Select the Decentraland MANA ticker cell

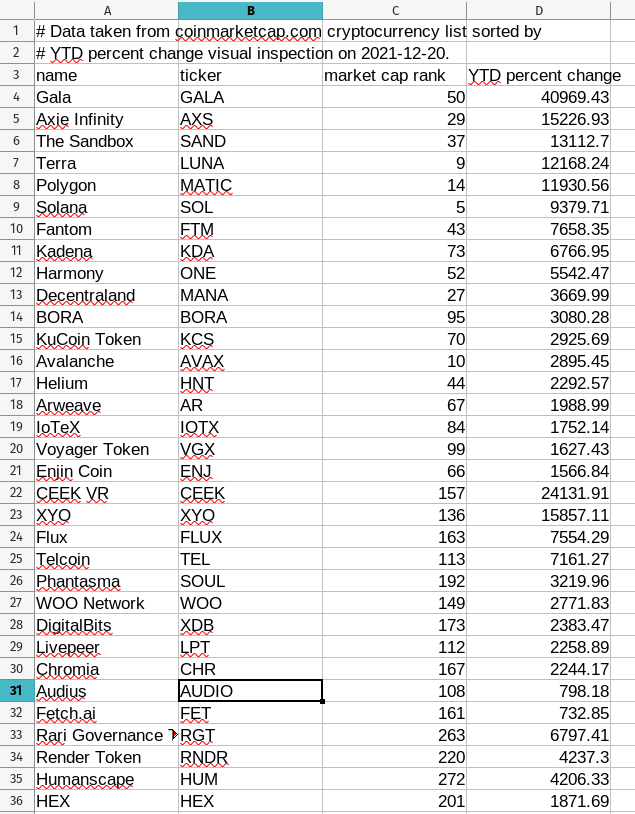tap(250, 295)
